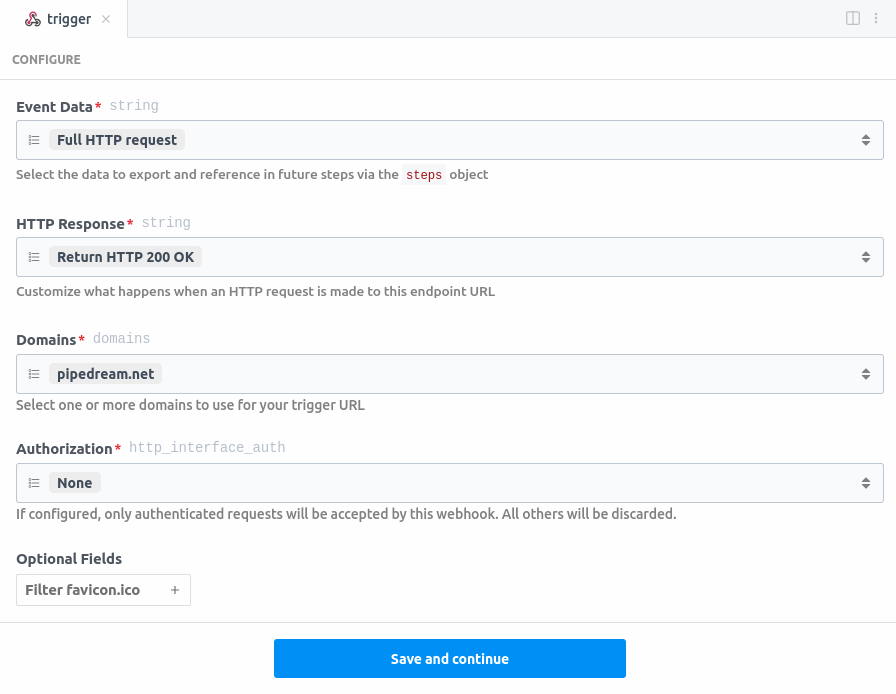Click the plus icon on Filter favicon.ico

176,589
